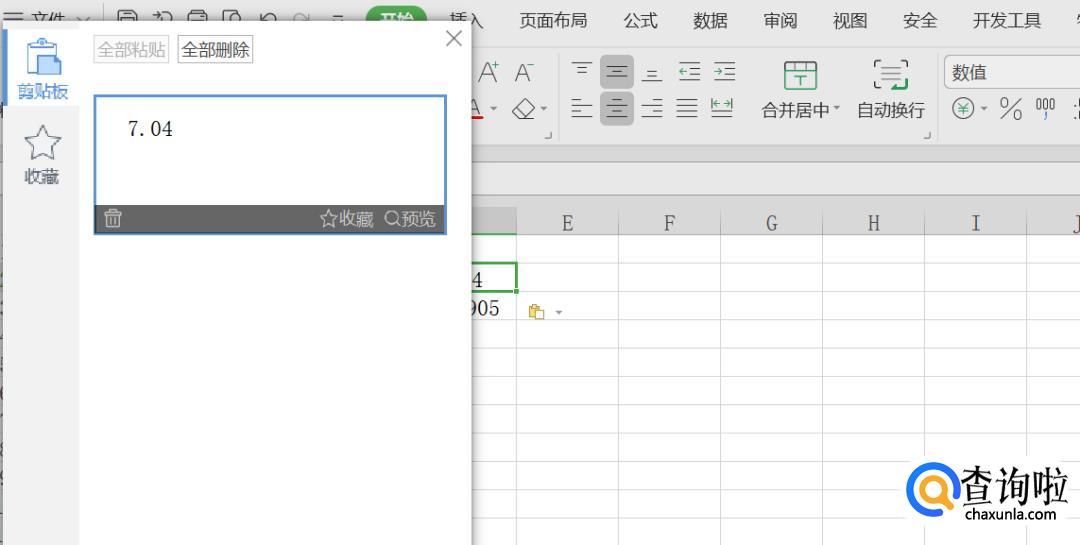
Task: Switch to the 收藏 favorites tab
Action: (x=43, y=155)
